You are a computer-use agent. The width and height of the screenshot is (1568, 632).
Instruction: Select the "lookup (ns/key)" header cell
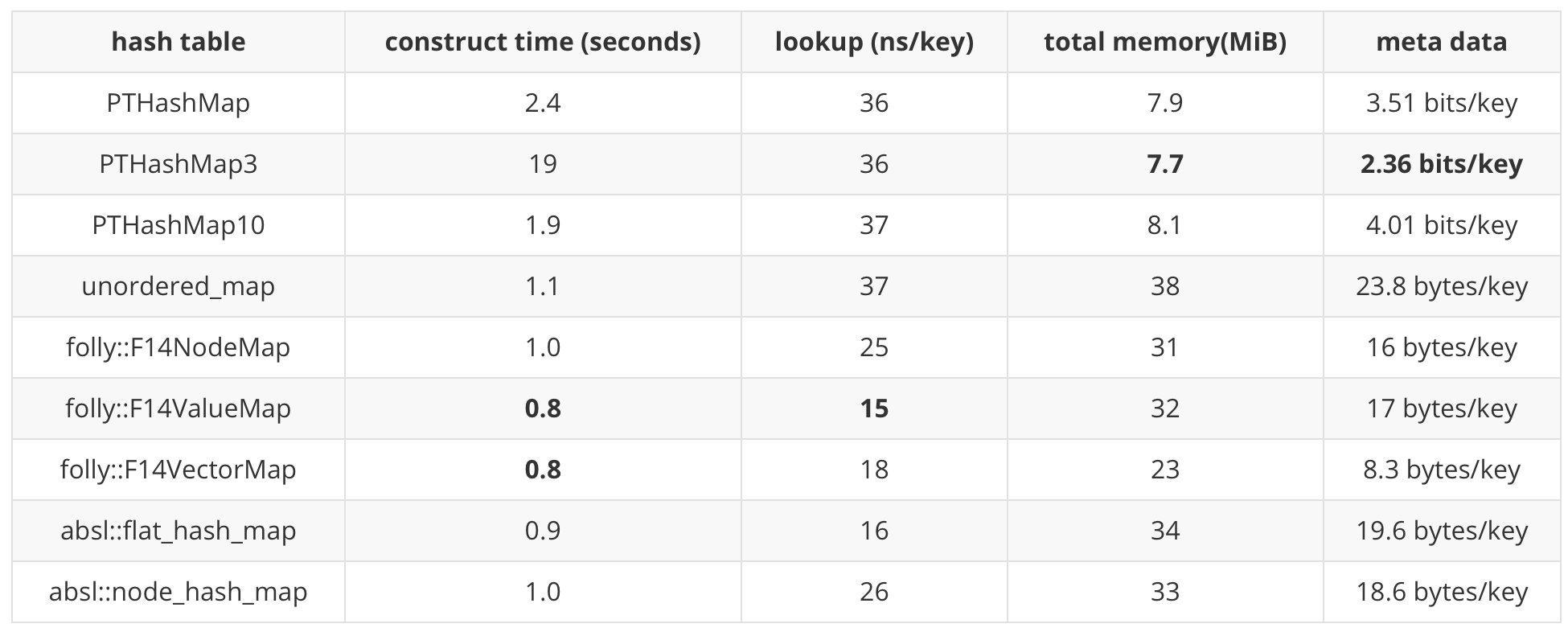click(874, 42)
